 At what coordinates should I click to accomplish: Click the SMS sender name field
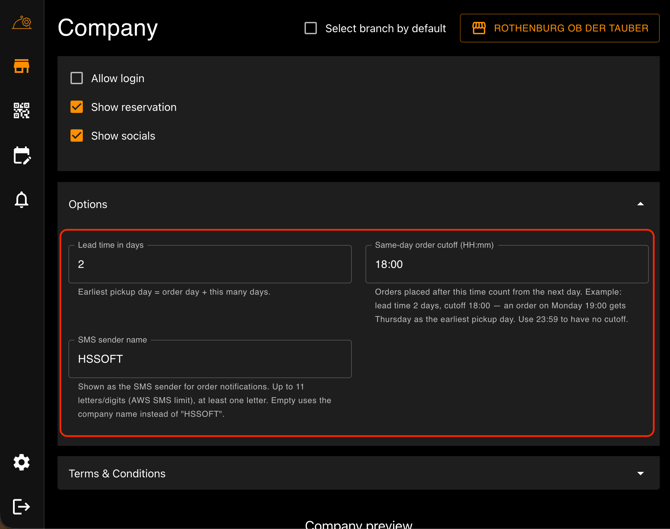[x=210, y=359]
